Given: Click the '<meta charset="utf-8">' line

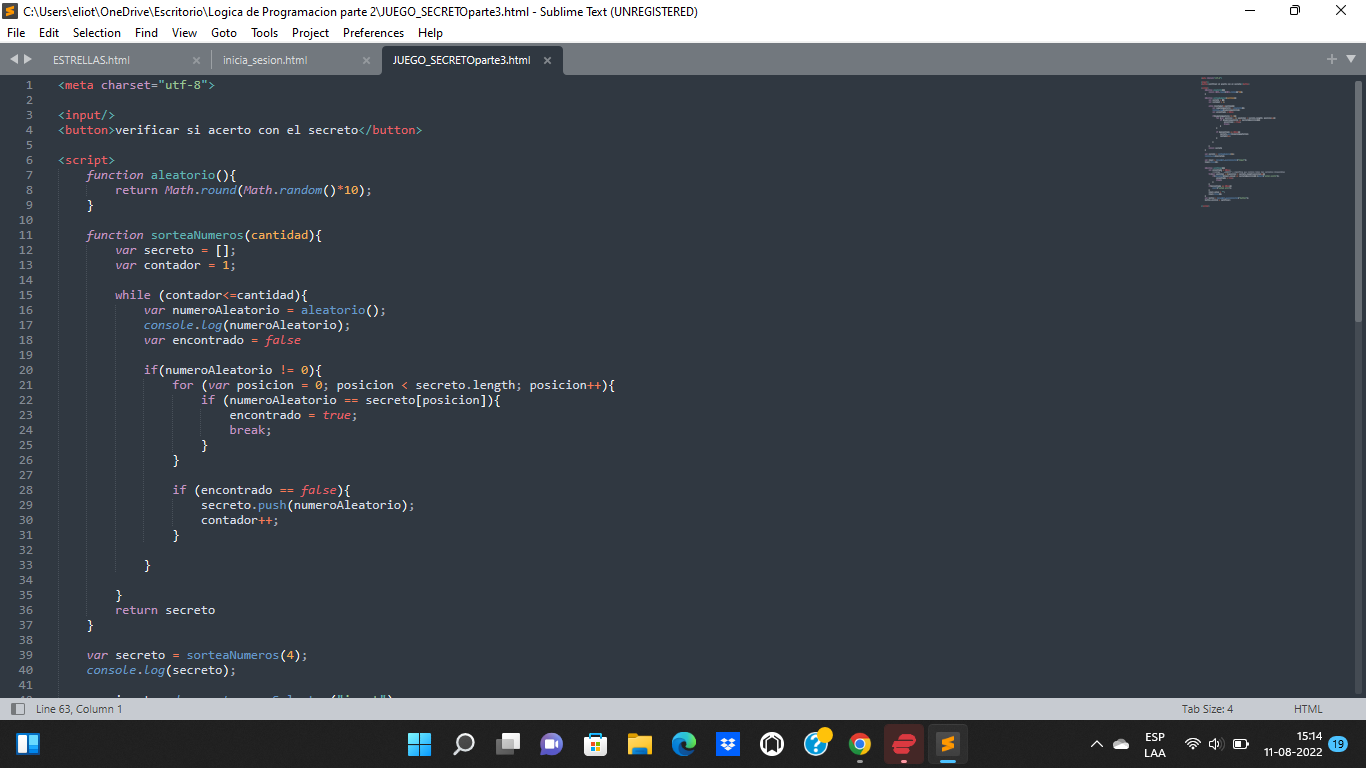Looking at the screenshot, I should pos(137,85).
